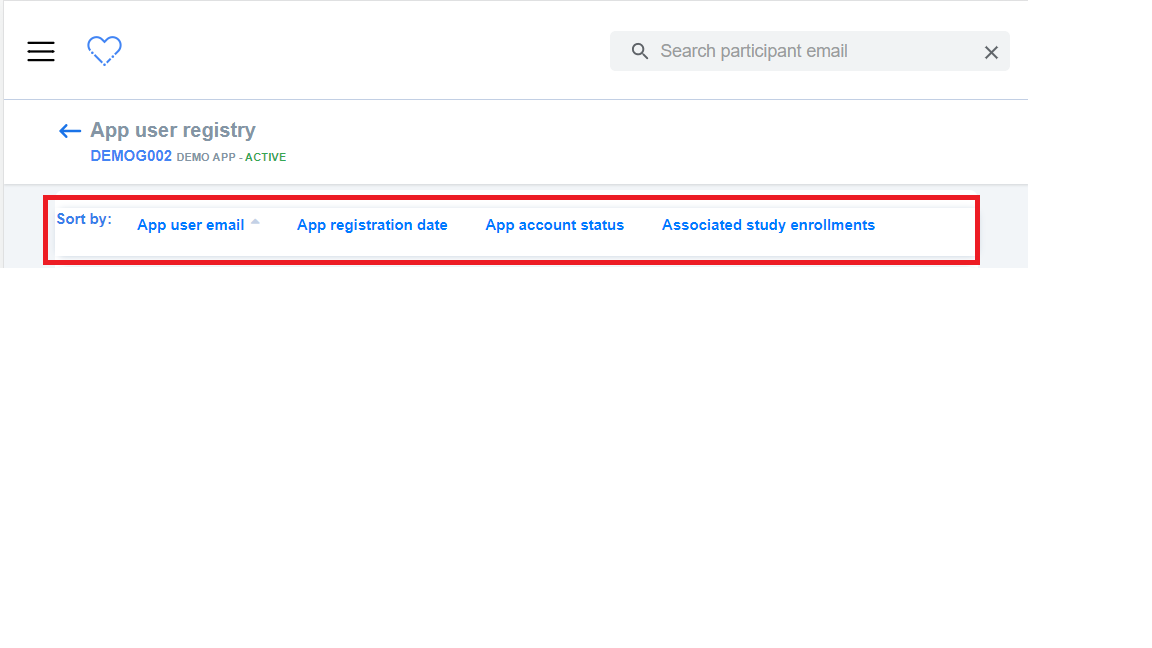Focus the Search participant email field
1152x648 pixels.
[810, 51]
